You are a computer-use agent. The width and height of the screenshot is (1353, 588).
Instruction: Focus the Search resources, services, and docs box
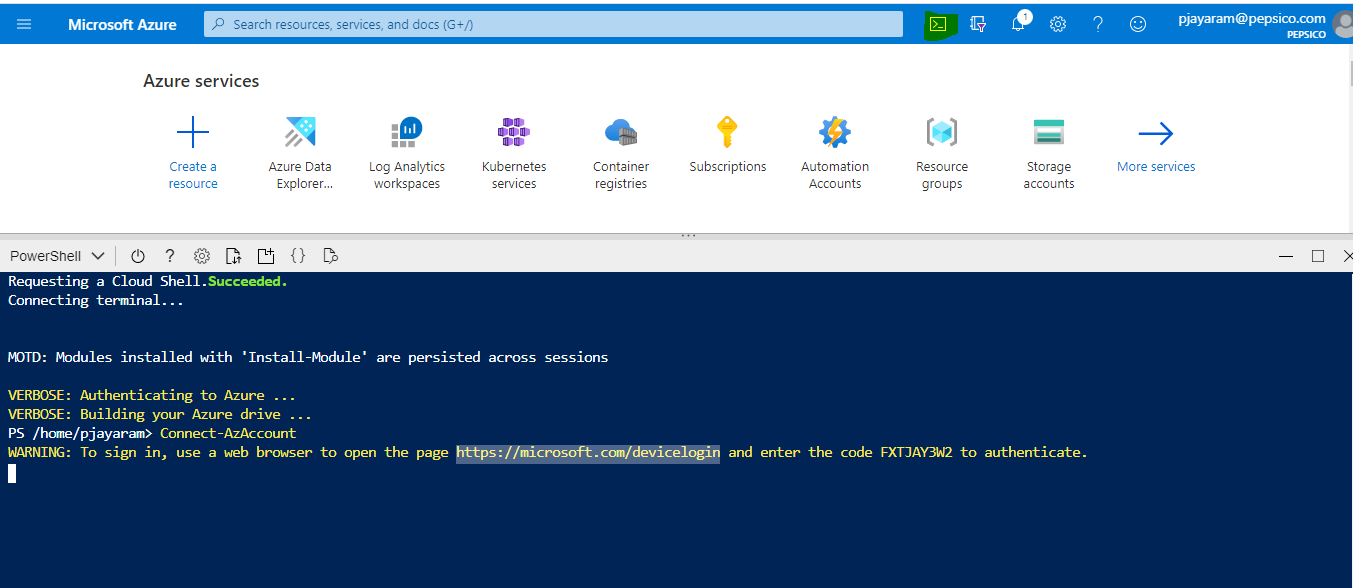tap(553, 24)
